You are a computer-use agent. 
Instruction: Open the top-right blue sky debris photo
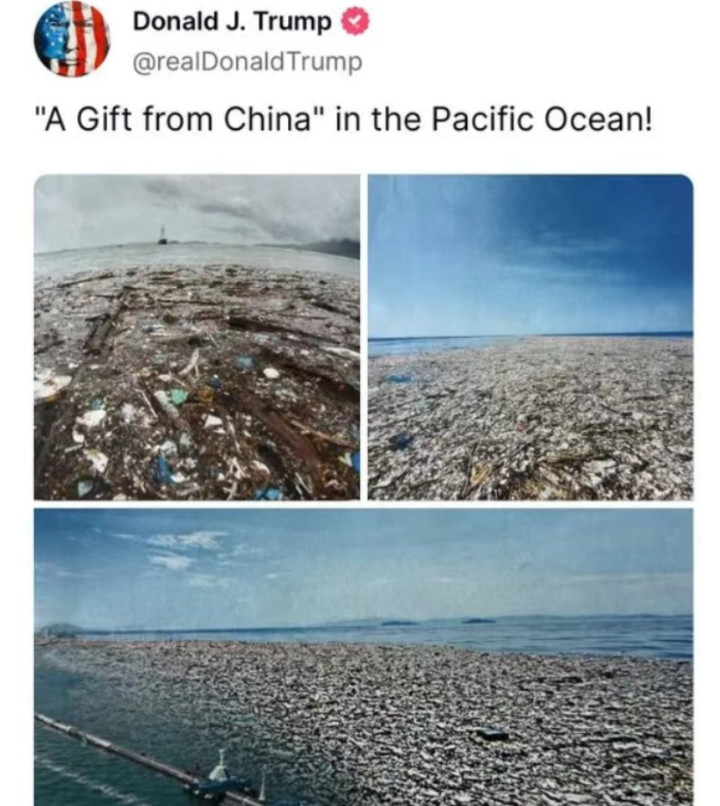click(530, 337)
